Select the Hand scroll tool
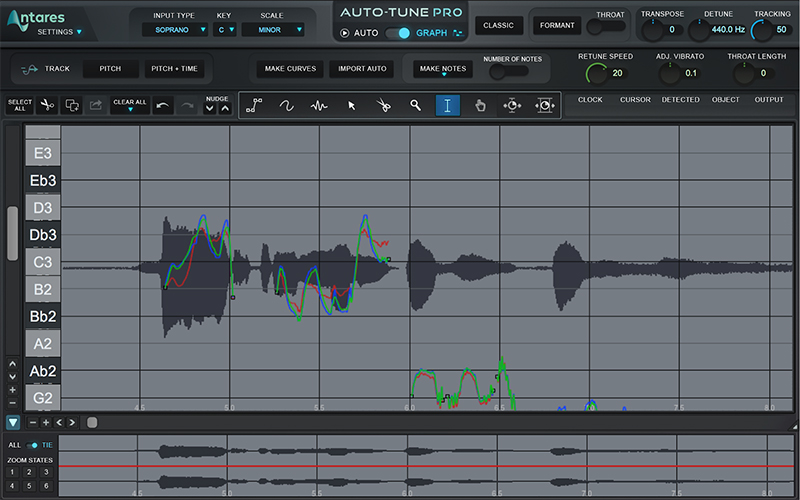Viewport: 800px width, 500px height. [480, 106]
